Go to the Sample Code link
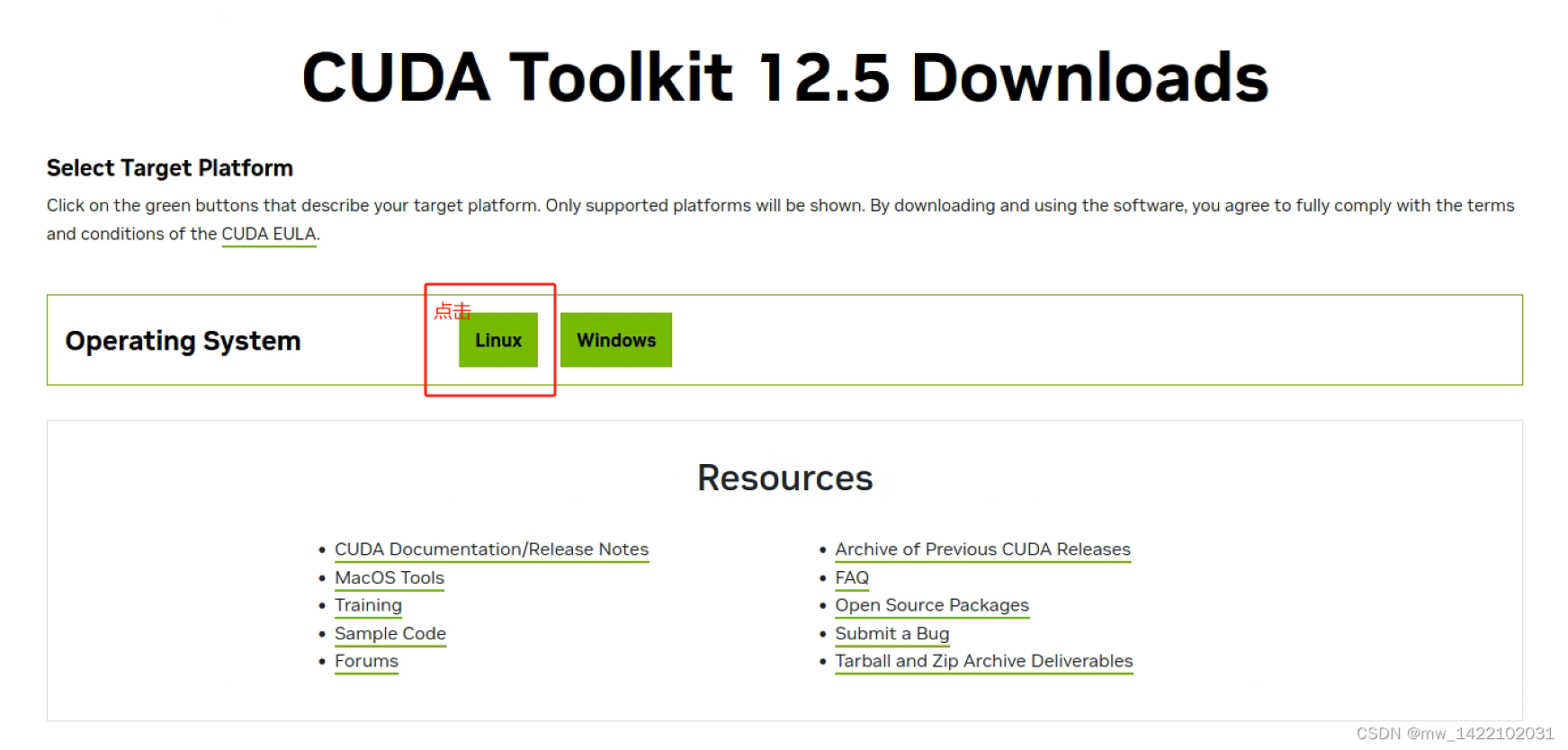1568x750 pixels. point(390,634)
